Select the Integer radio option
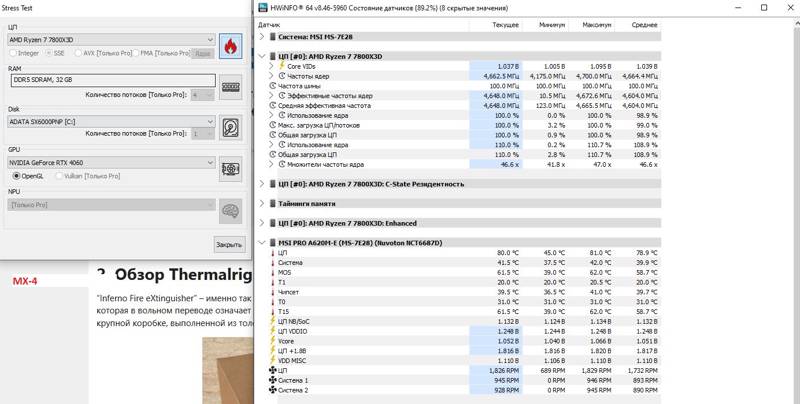 [x=13, y=53]
